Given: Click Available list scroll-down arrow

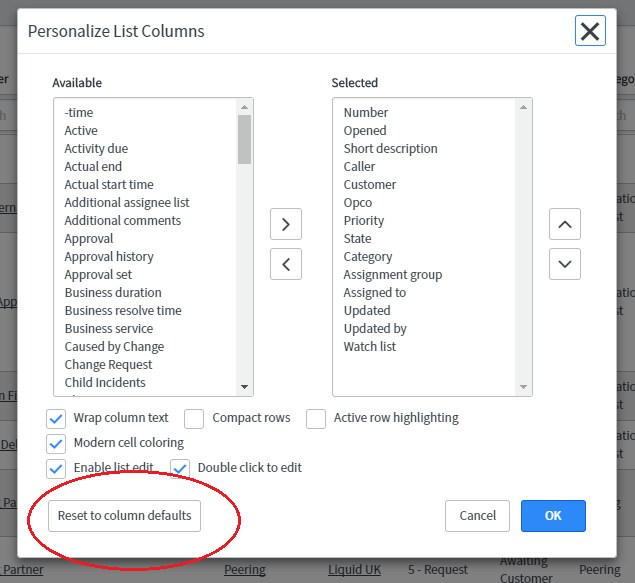Looking at the screenshot, I should click(x=244, y=387).
